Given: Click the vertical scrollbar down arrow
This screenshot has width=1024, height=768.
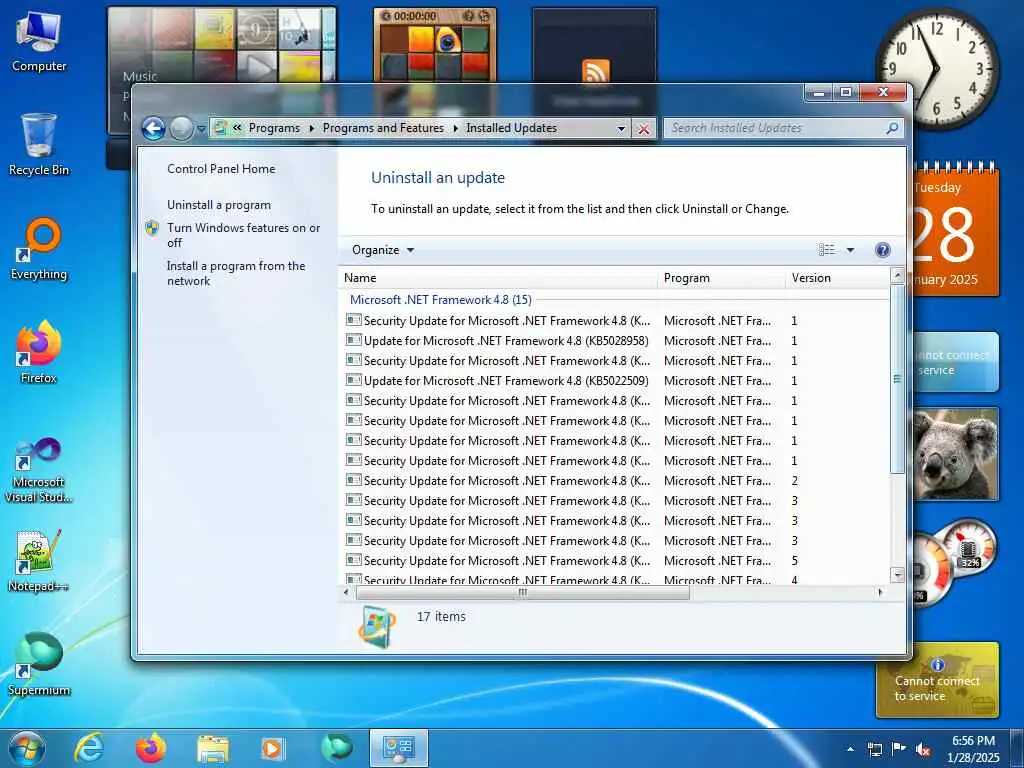Looking at the screenshot, I should (897, 575).
